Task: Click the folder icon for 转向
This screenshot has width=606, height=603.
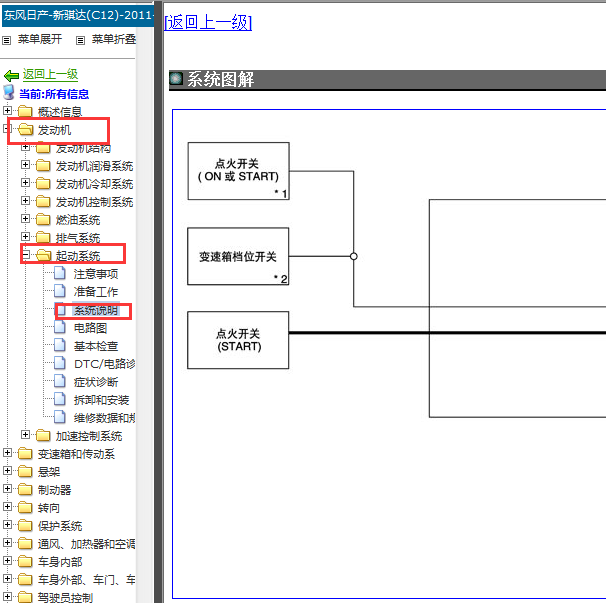Action: [25, 507]
